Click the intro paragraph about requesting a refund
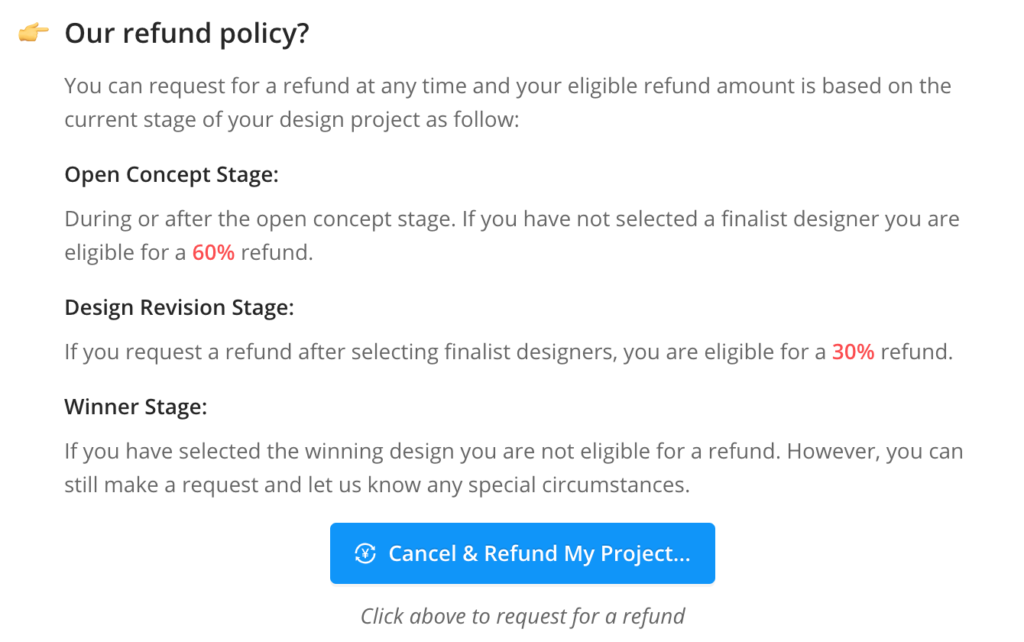The image size is (1024, 642). point(507,102)
